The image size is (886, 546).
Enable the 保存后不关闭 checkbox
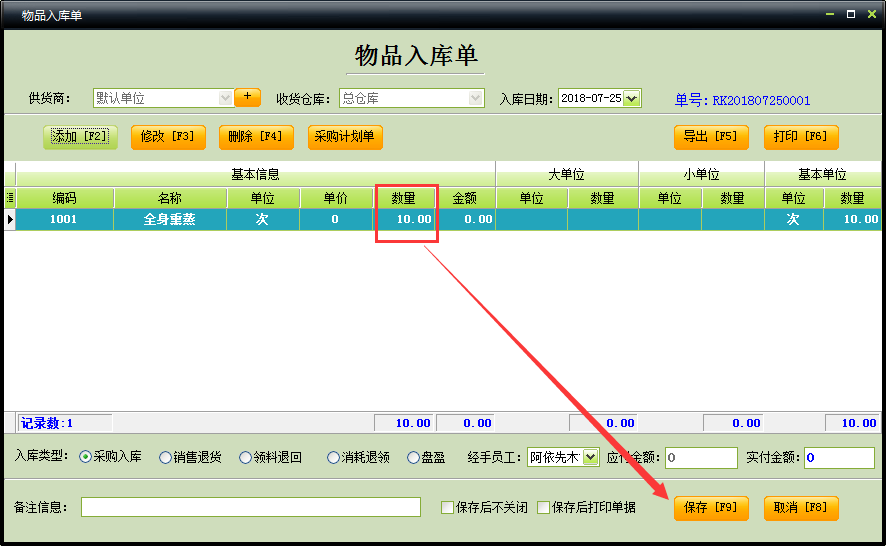coord(448,508)
